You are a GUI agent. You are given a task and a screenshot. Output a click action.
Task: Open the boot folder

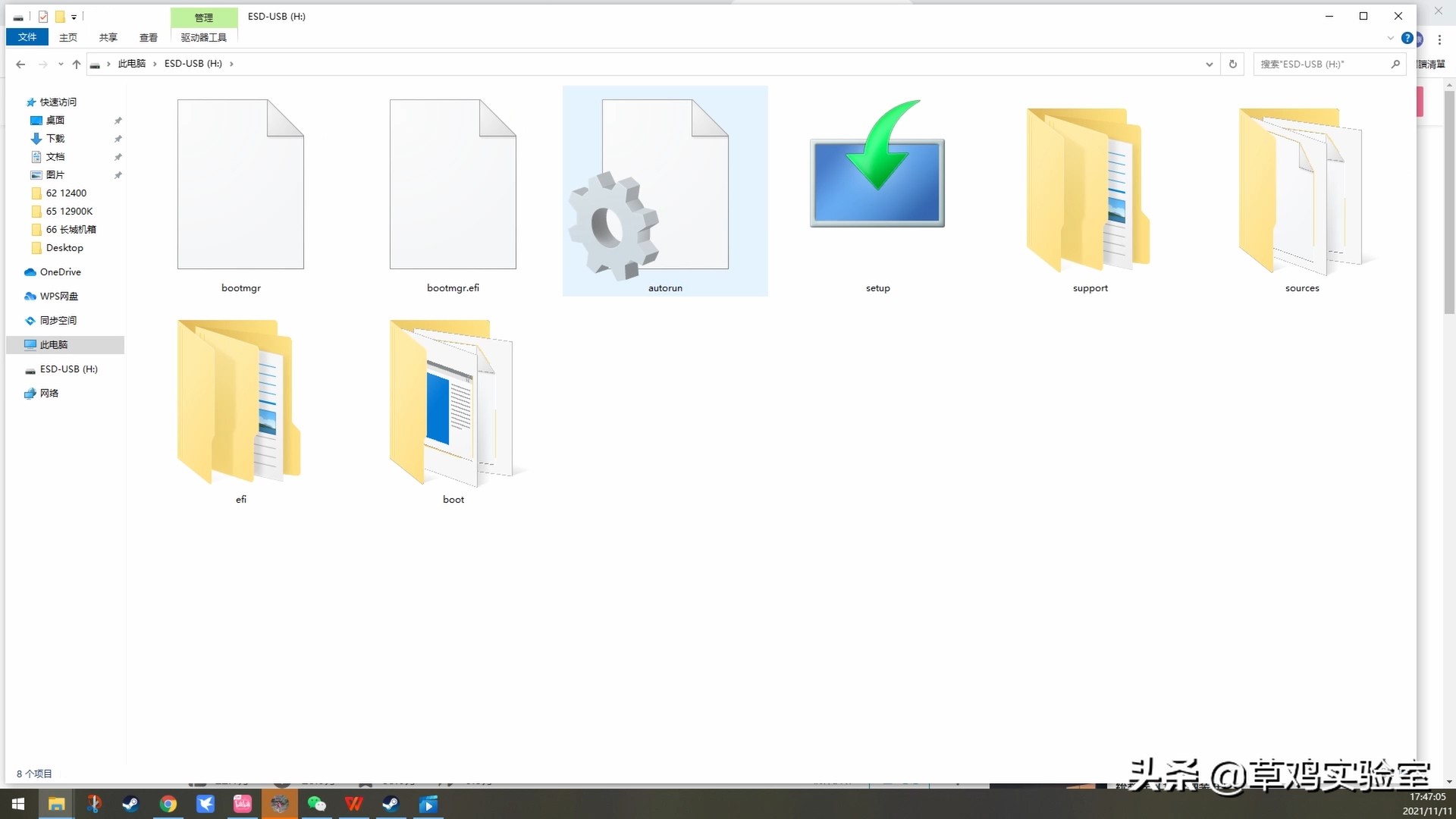click(x=453, y=402)
